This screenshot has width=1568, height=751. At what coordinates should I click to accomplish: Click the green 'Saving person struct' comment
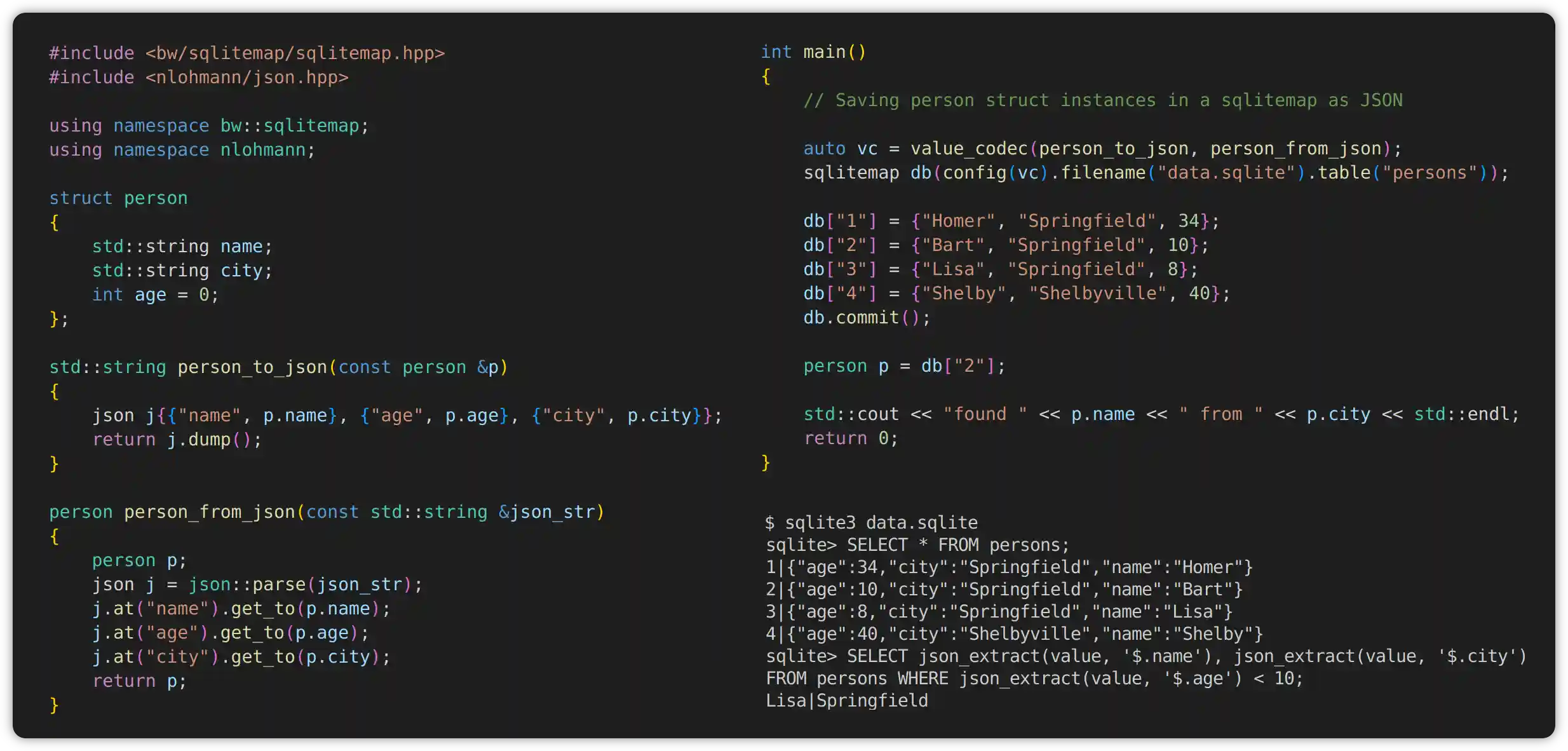click(1102, 100)
